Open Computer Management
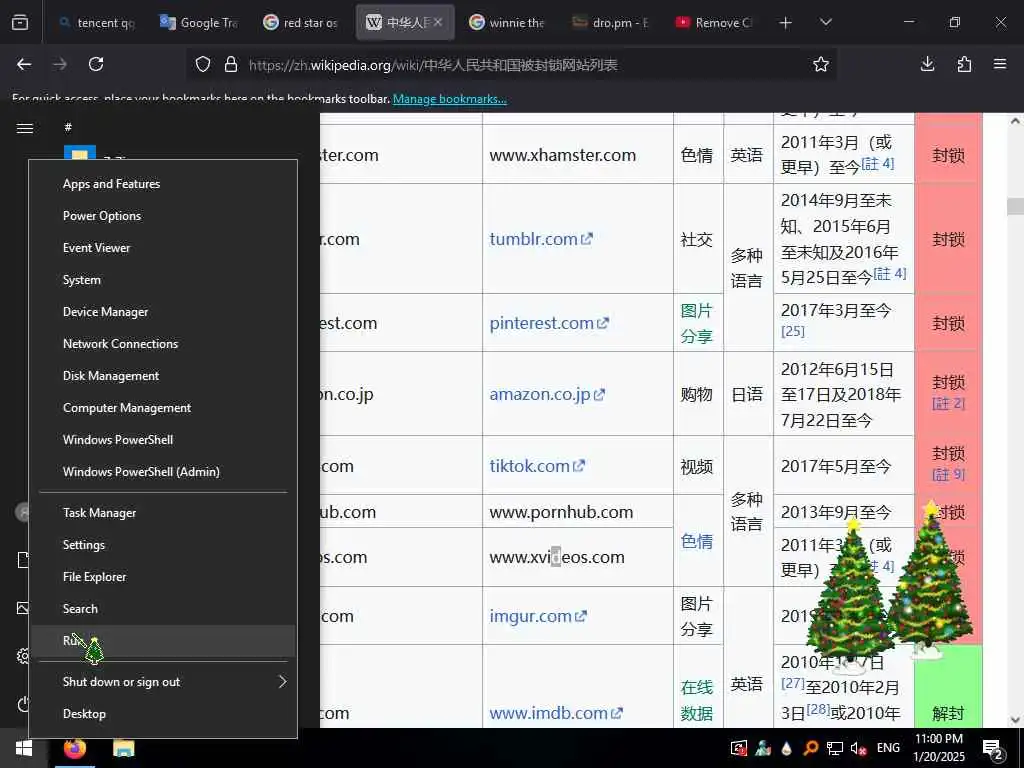 tap(163, 408)
